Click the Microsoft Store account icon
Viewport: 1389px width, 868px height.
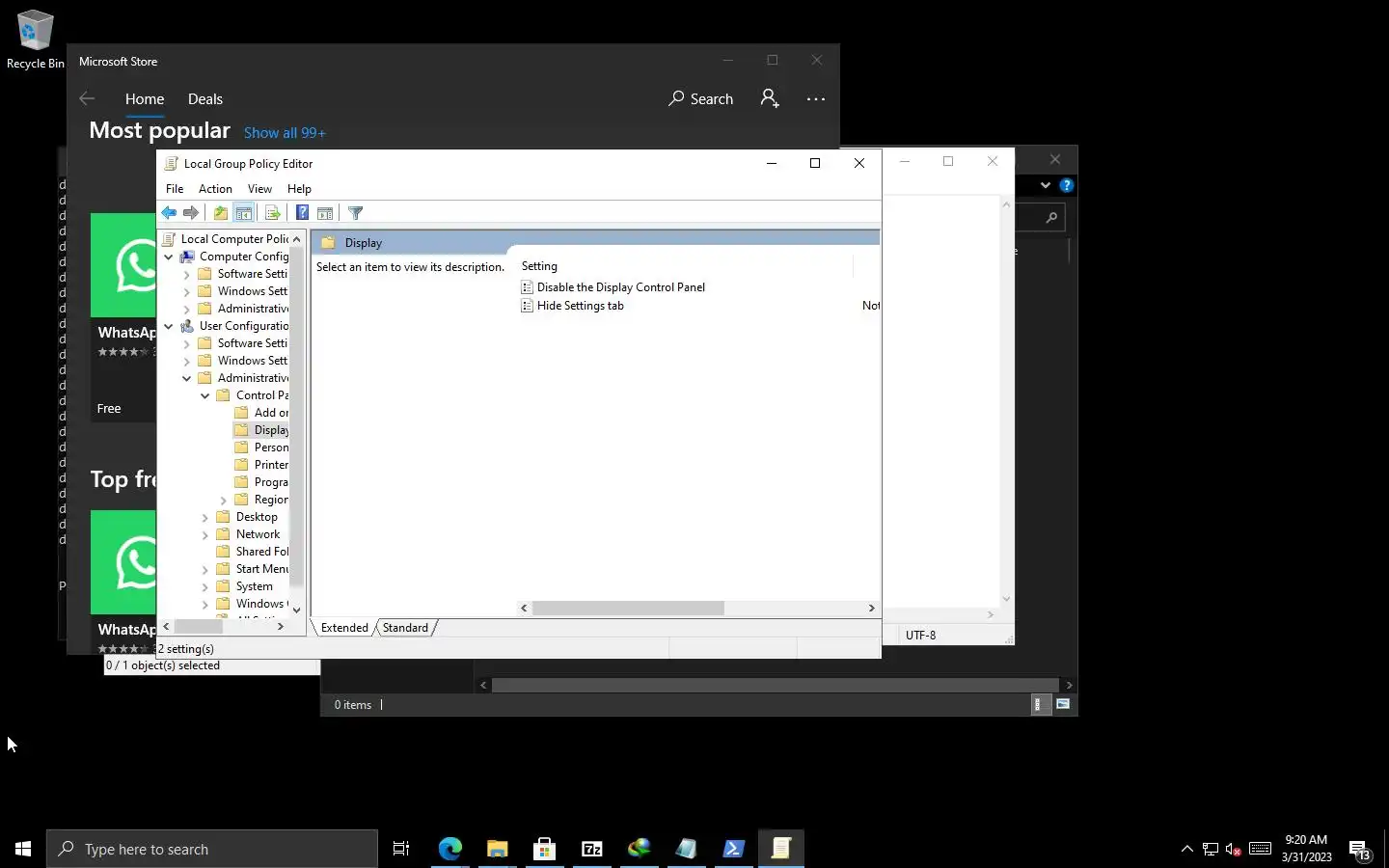[x=769, y=98]
